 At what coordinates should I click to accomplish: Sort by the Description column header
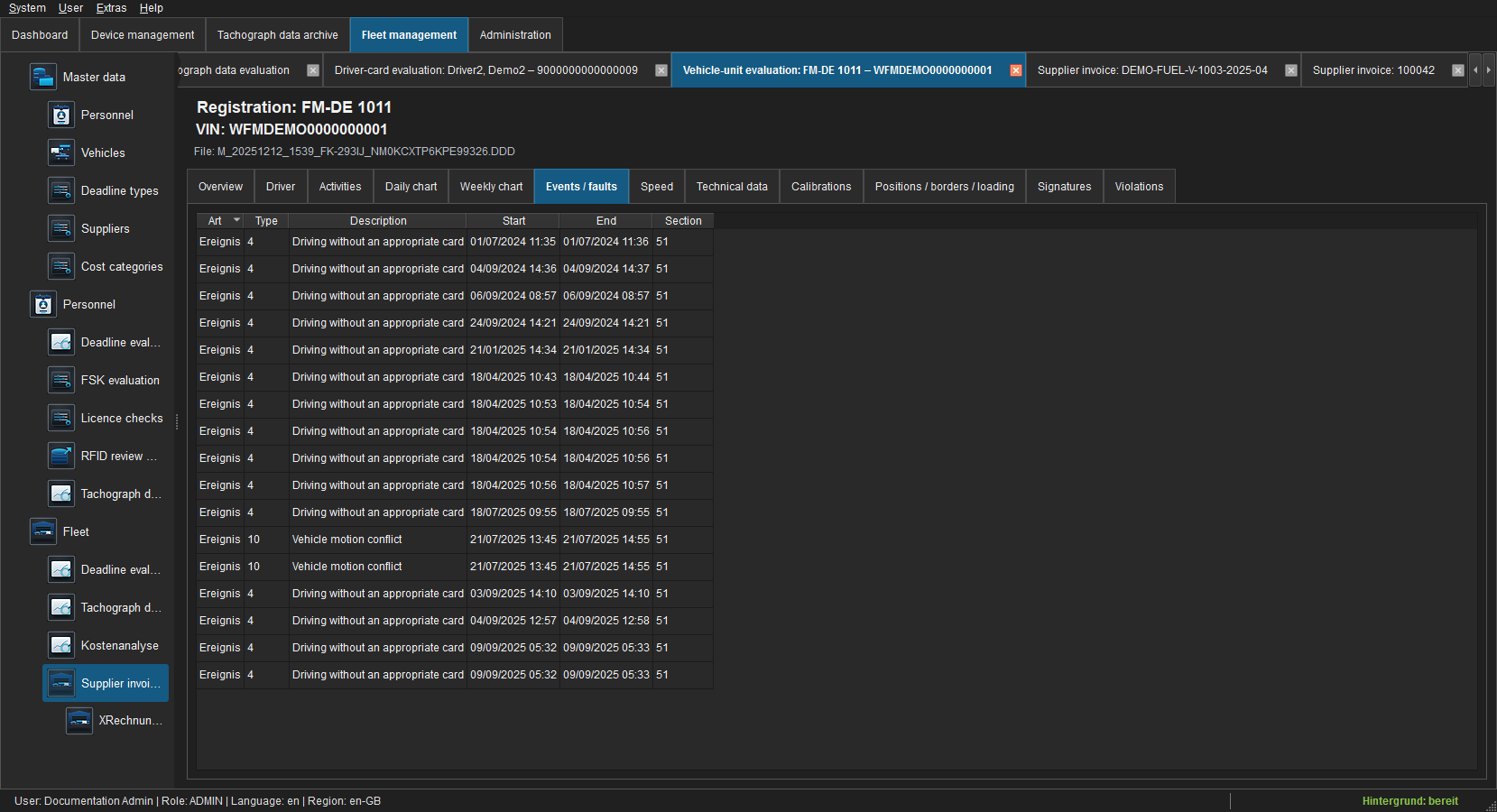coord(378,220)
